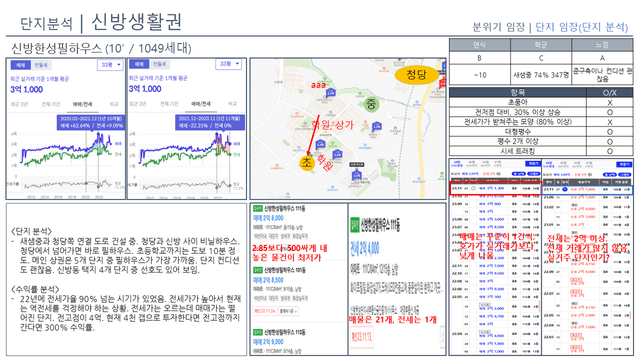The width and height of the screenshot is (640, 360).
Task: Select the 전체 기간 tab in the right chart panel
Action: (169, 104)
